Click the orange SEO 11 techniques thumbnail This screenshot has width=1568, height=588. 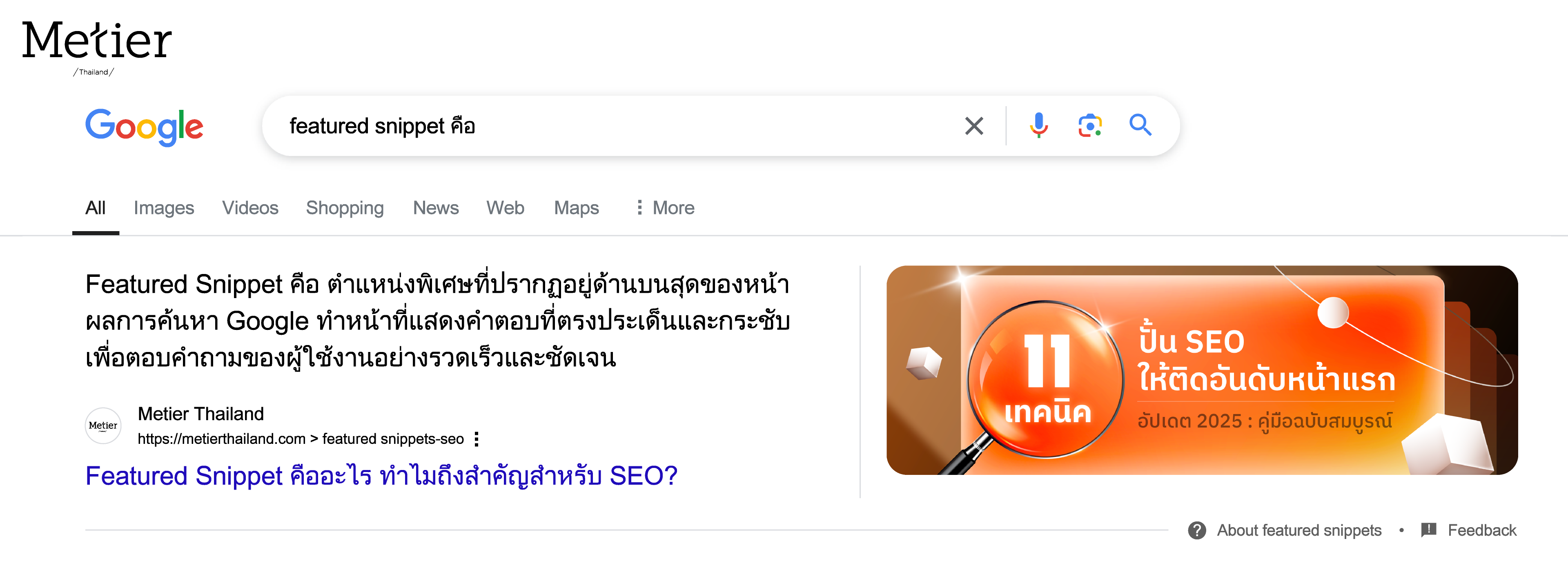click(1202, 370)
